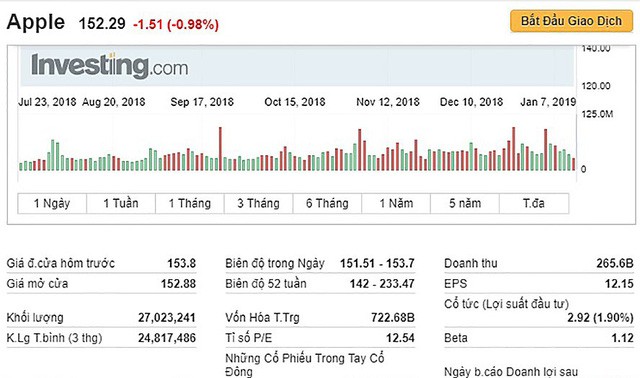Click the Biên độ 52 tuần row
The height and width of the screenshot is (378, 640).
coord(320,284)
